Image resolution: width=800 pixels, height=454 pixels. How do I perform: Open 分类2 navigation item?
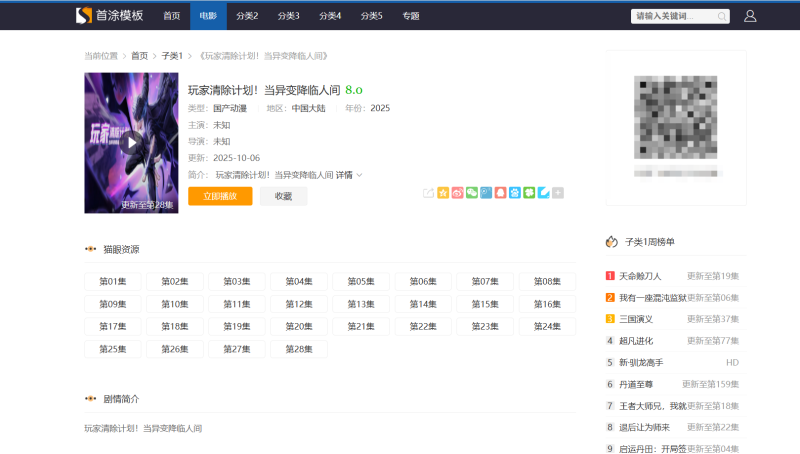pyautogui.click(x=247, y=16)
